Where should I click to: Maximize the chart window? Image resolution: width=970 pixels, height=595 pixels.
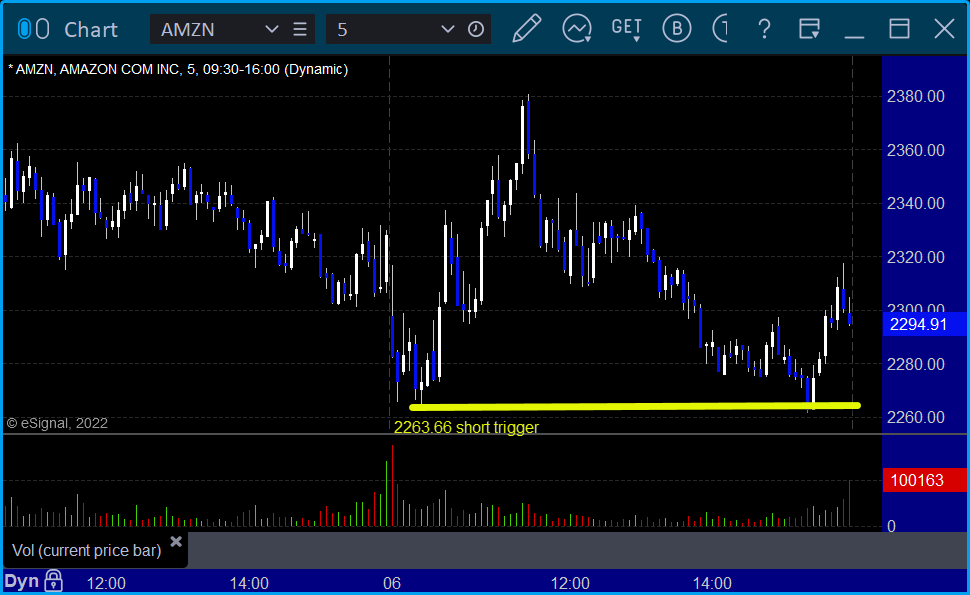[899, 28]
